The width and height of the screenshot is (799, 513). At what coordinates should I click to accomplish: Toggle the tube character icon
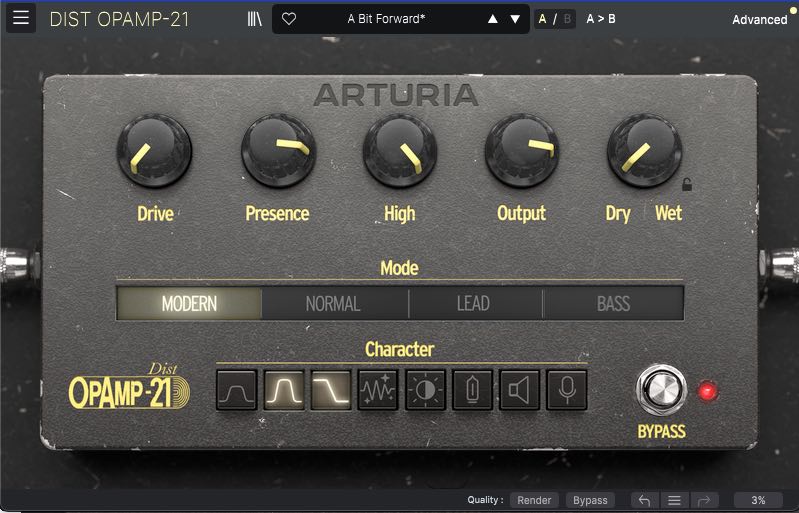472,390
